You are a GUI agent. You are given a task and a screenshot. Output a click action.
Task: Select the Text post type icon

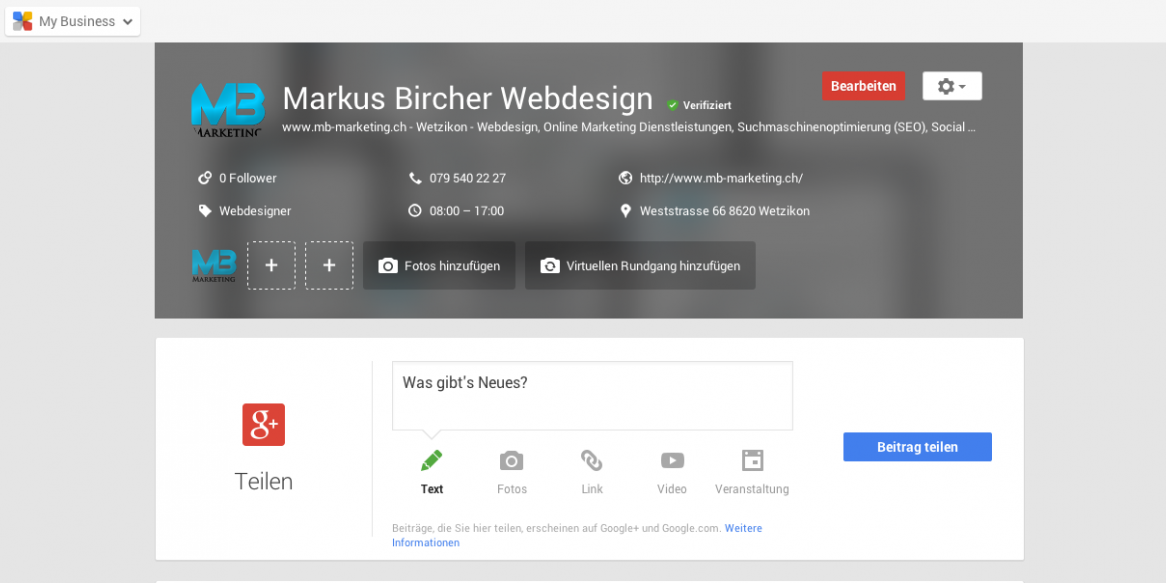431,460
